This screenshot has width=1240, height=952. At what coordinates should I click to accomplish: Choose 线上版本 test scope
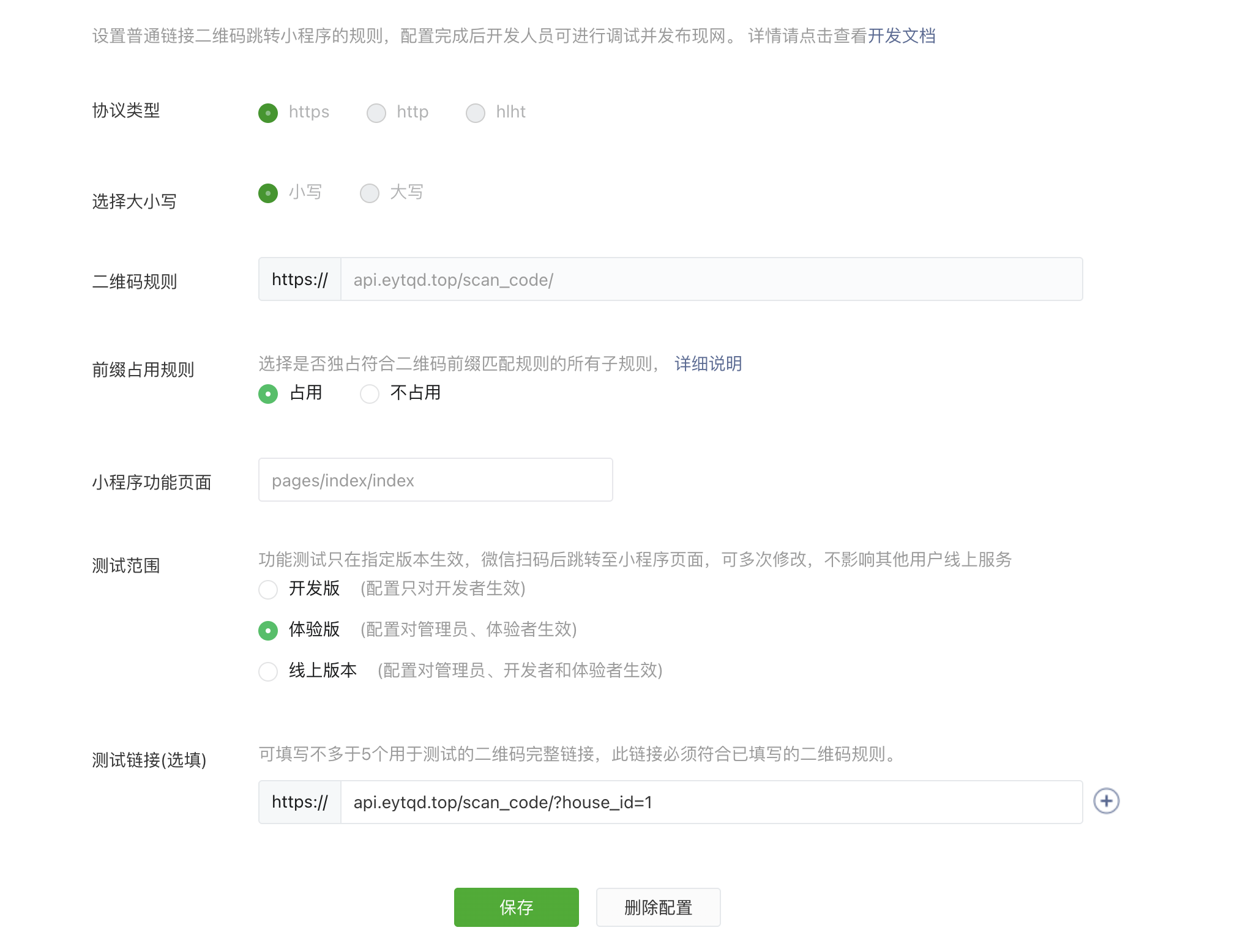point(268,671)
